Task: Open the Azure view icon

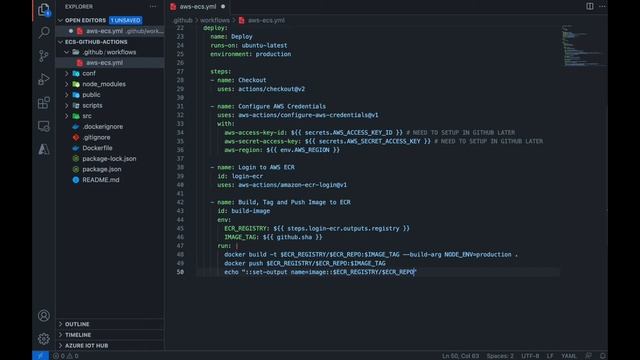Action: click(44, 149)
